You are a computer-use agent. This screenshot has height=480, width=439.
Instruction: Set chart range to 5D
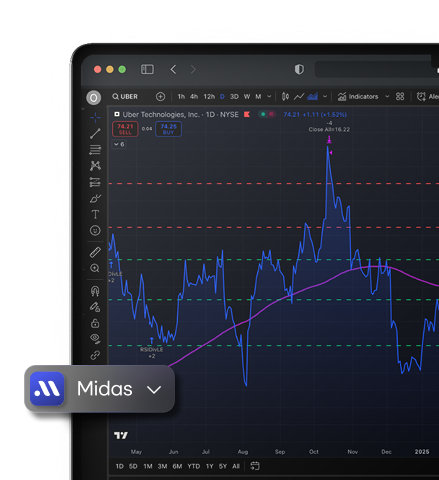133,466
